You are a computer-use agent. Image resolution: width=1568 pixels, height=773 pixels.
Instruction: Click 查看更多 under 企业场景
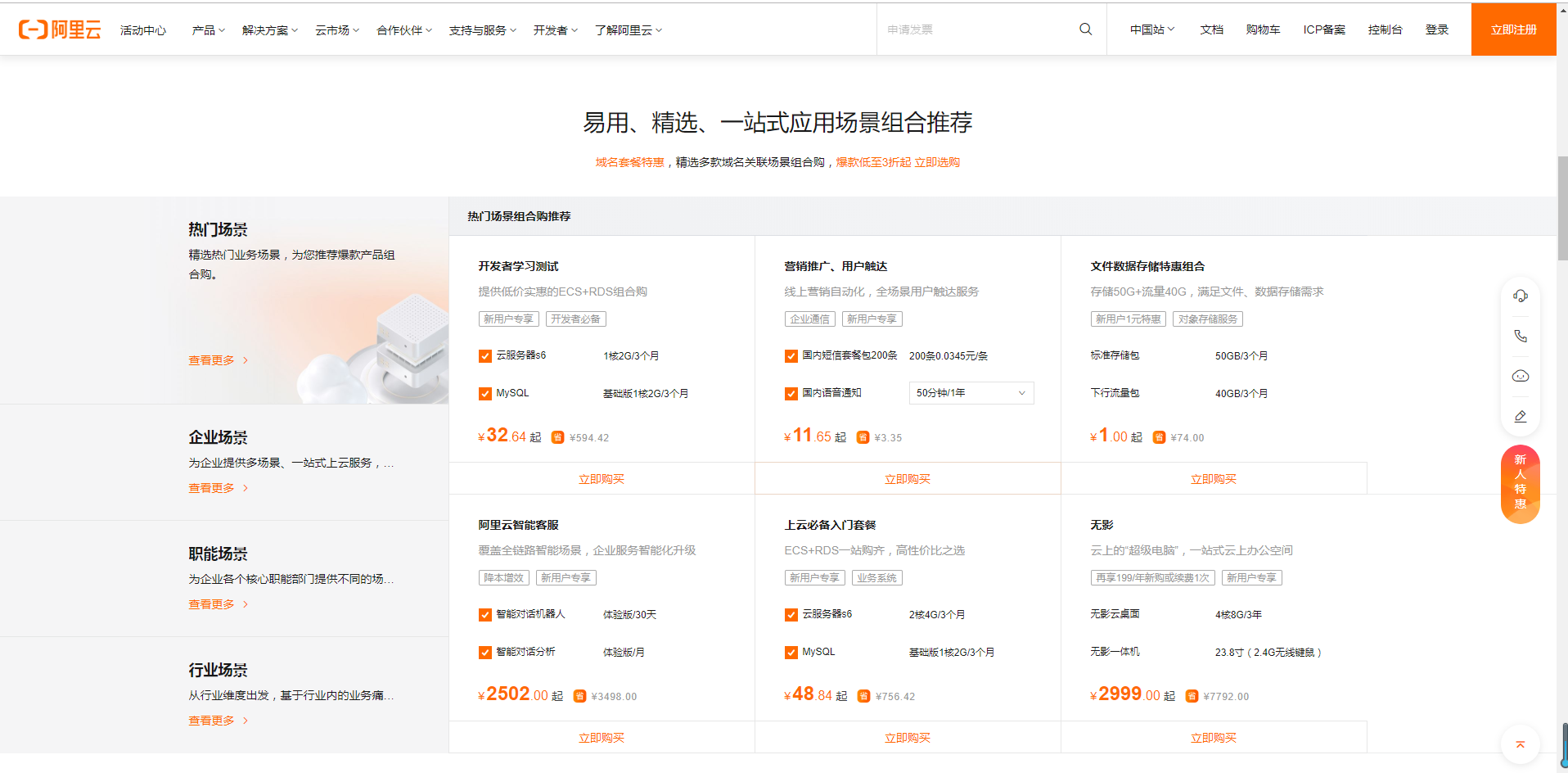(x=218, y=488)
